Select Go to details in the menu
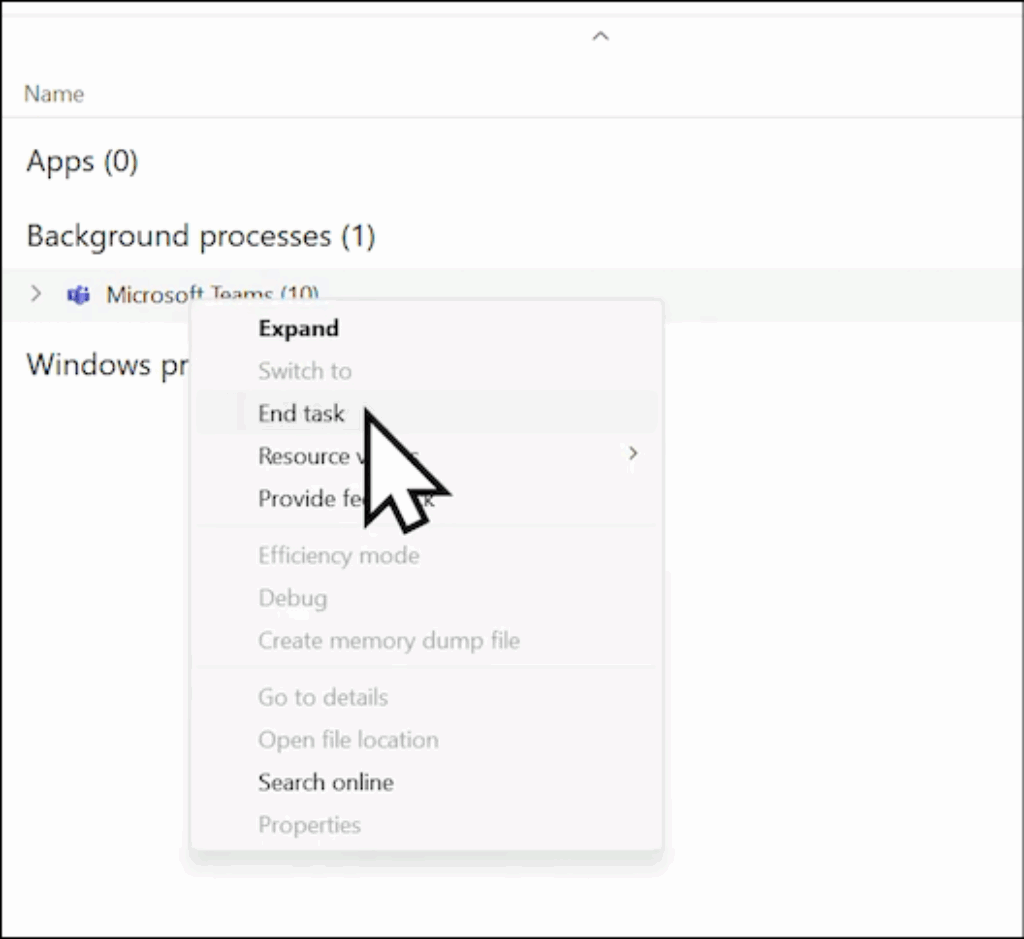This screenshot has width=1024, height=939. tap(322, 697)
